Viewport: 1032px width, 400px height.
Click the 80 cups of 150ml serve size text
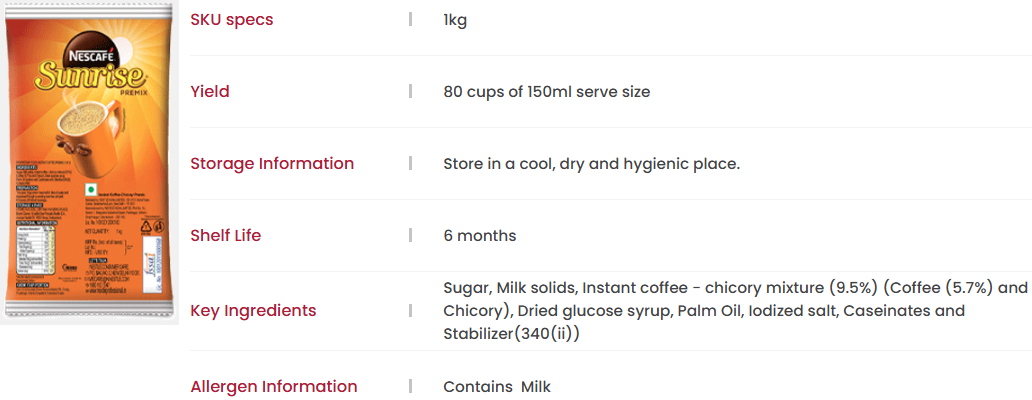click(x=546, y=91)
